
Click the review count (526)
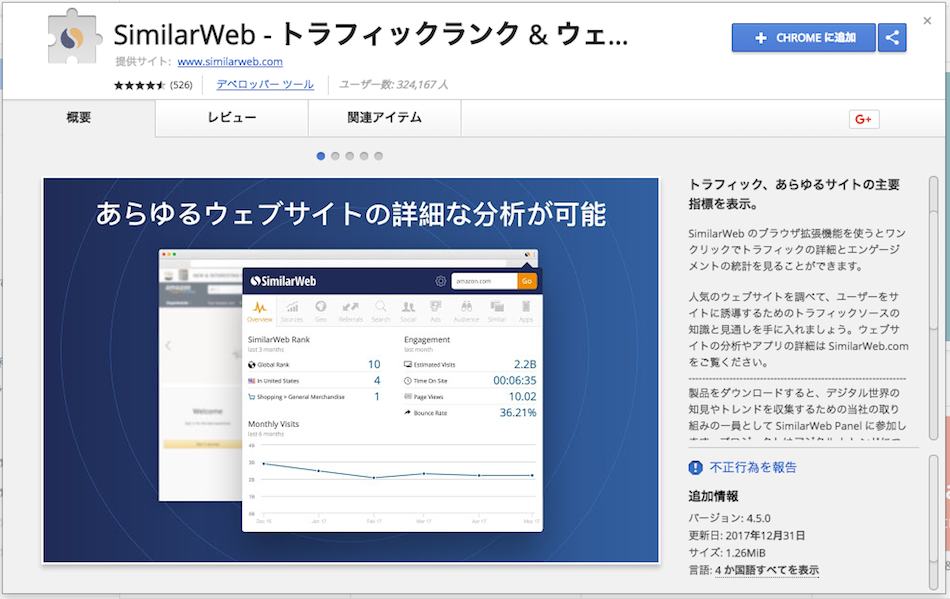(181, 85)
